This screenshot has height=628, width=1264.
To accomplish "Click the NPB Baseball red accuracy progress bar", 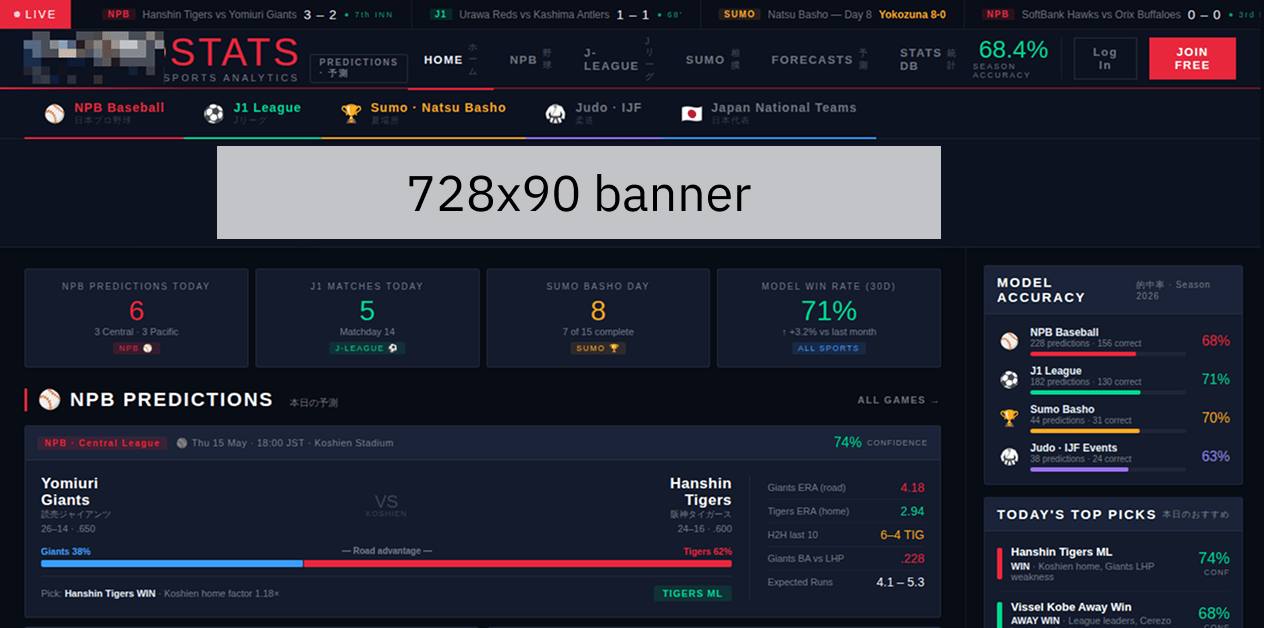I will (1083, 354).
